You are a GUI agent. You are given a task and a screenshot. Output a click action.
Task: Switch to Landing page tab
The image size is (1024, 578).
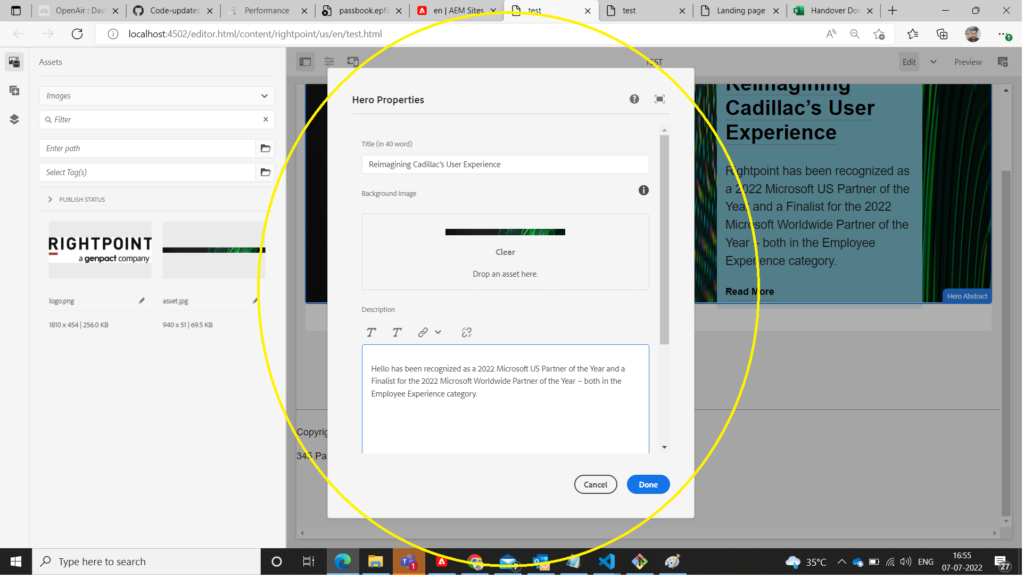pyautogui.click(x=740, y=10)
